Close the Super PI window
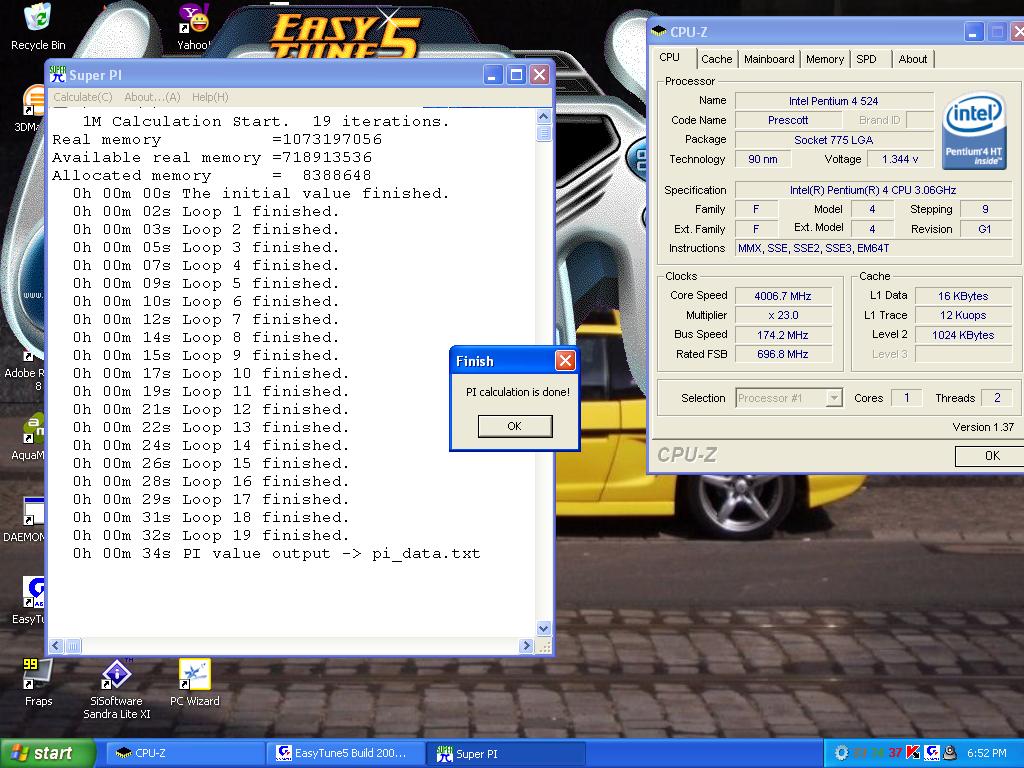Viewport: 1024px width, 768px height. coord(539,74)
